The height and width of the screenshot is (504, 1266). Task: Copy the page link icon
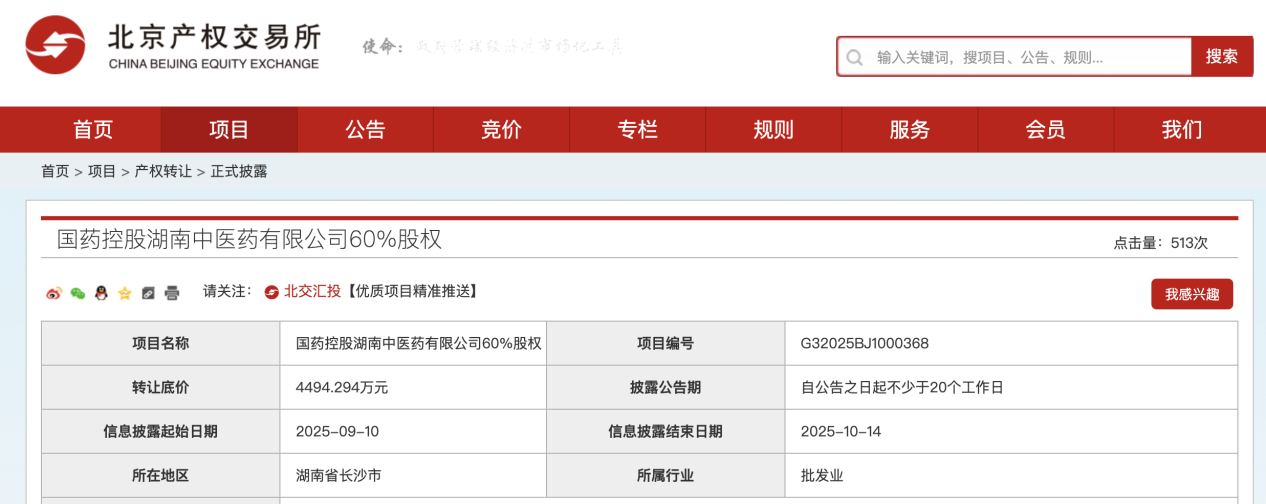click(x=148, y=293)
